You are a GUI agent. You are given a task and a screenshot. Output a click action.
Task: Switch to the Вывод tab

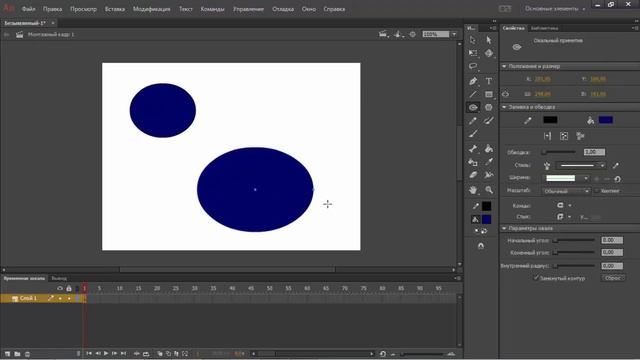pos(59,278)
